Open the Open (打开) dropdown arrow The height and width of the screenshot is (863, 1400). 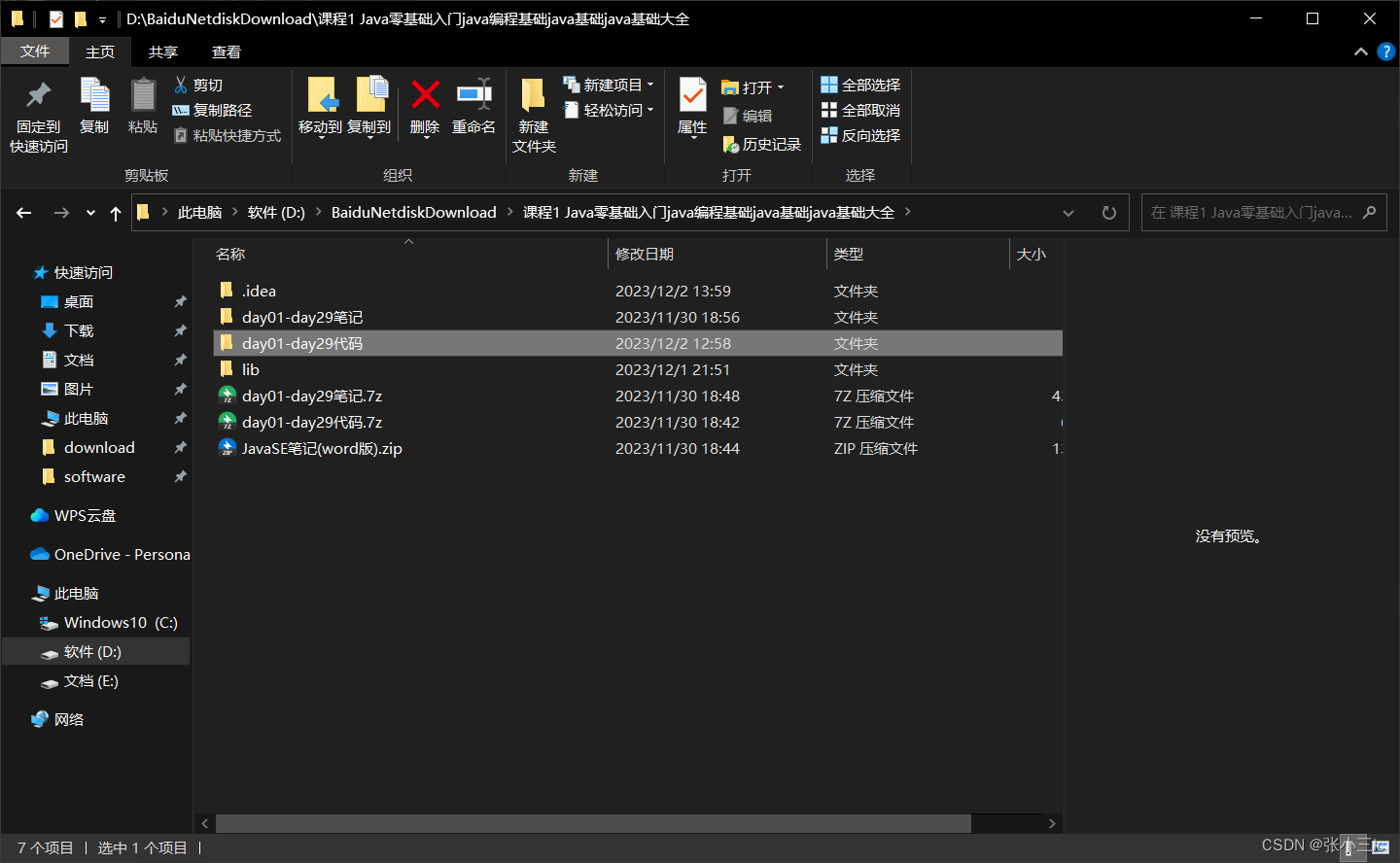point(781,87)
